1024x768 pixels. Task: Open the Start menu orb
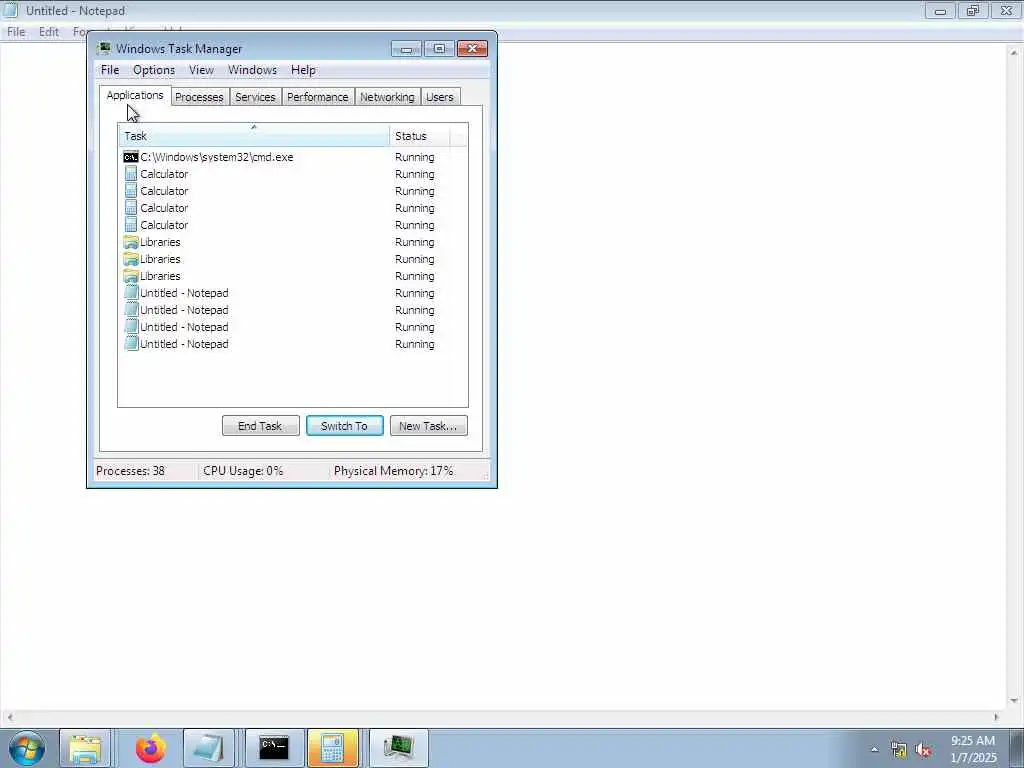click(27, 748)
